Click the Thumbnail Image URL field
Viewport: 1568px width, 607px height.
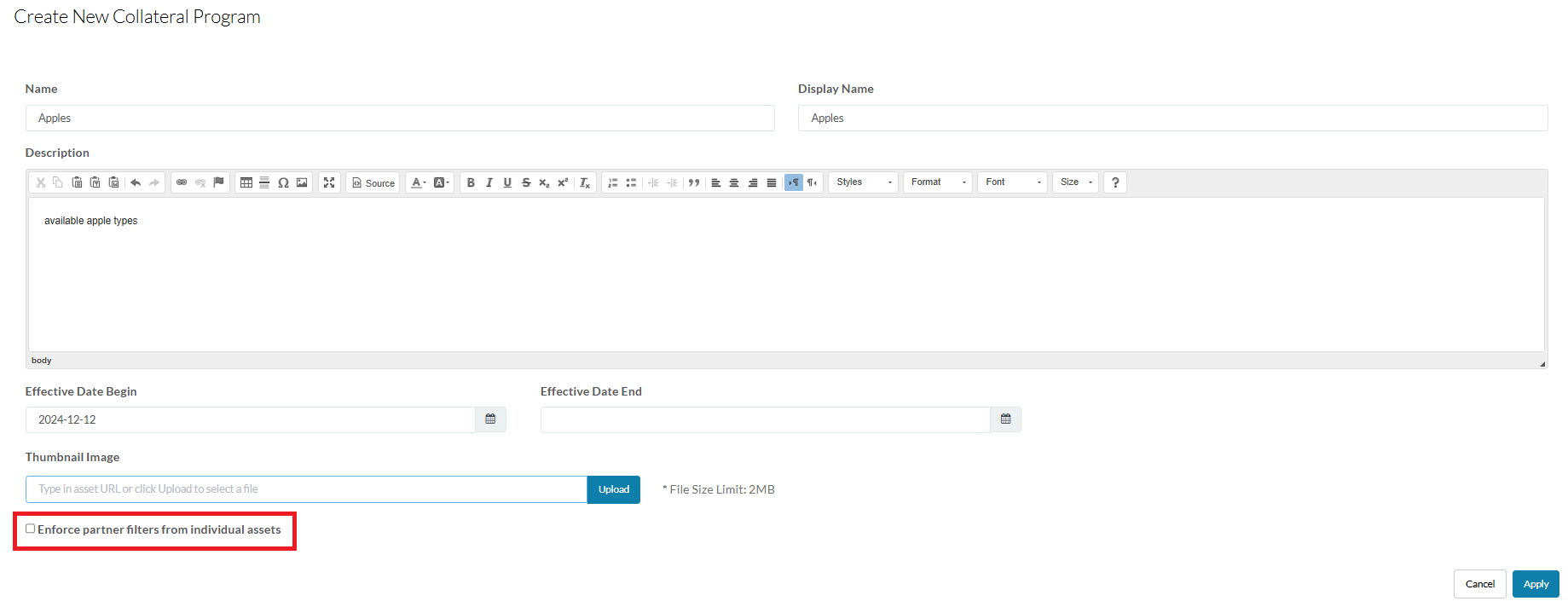306,489
